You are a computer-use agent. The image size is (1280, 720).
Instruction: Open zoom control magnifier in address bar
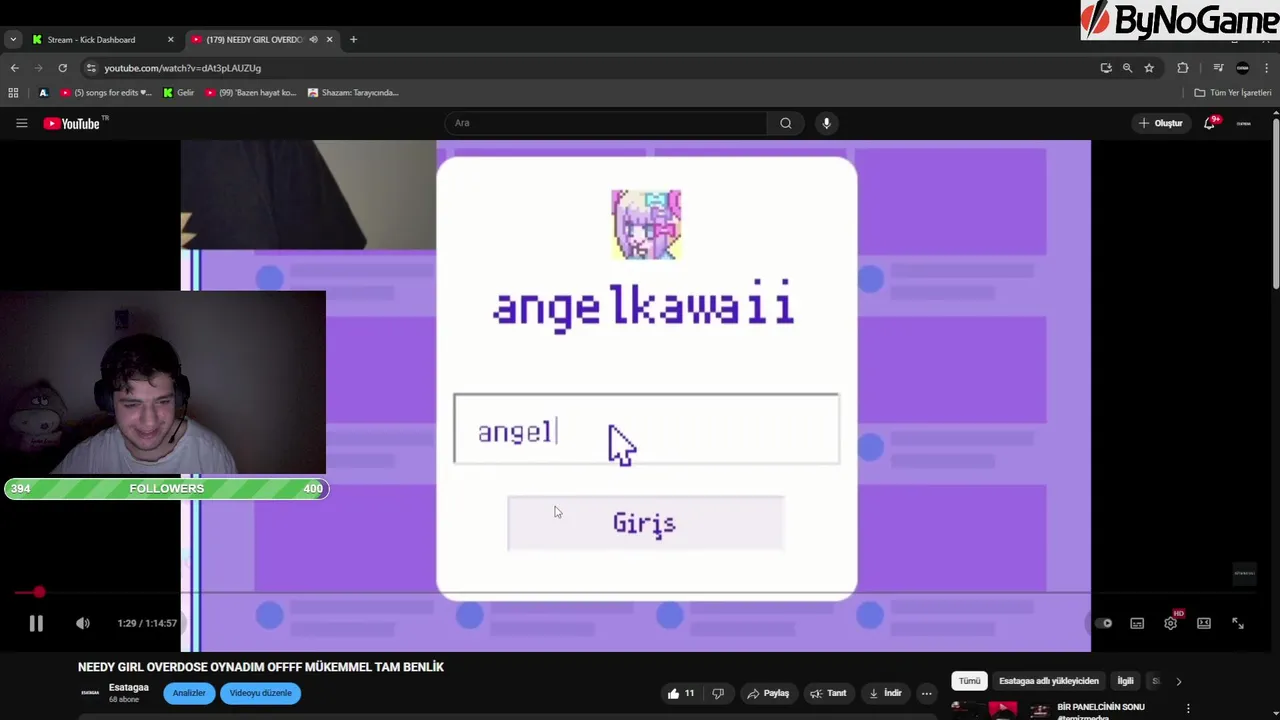point(1127,68)
